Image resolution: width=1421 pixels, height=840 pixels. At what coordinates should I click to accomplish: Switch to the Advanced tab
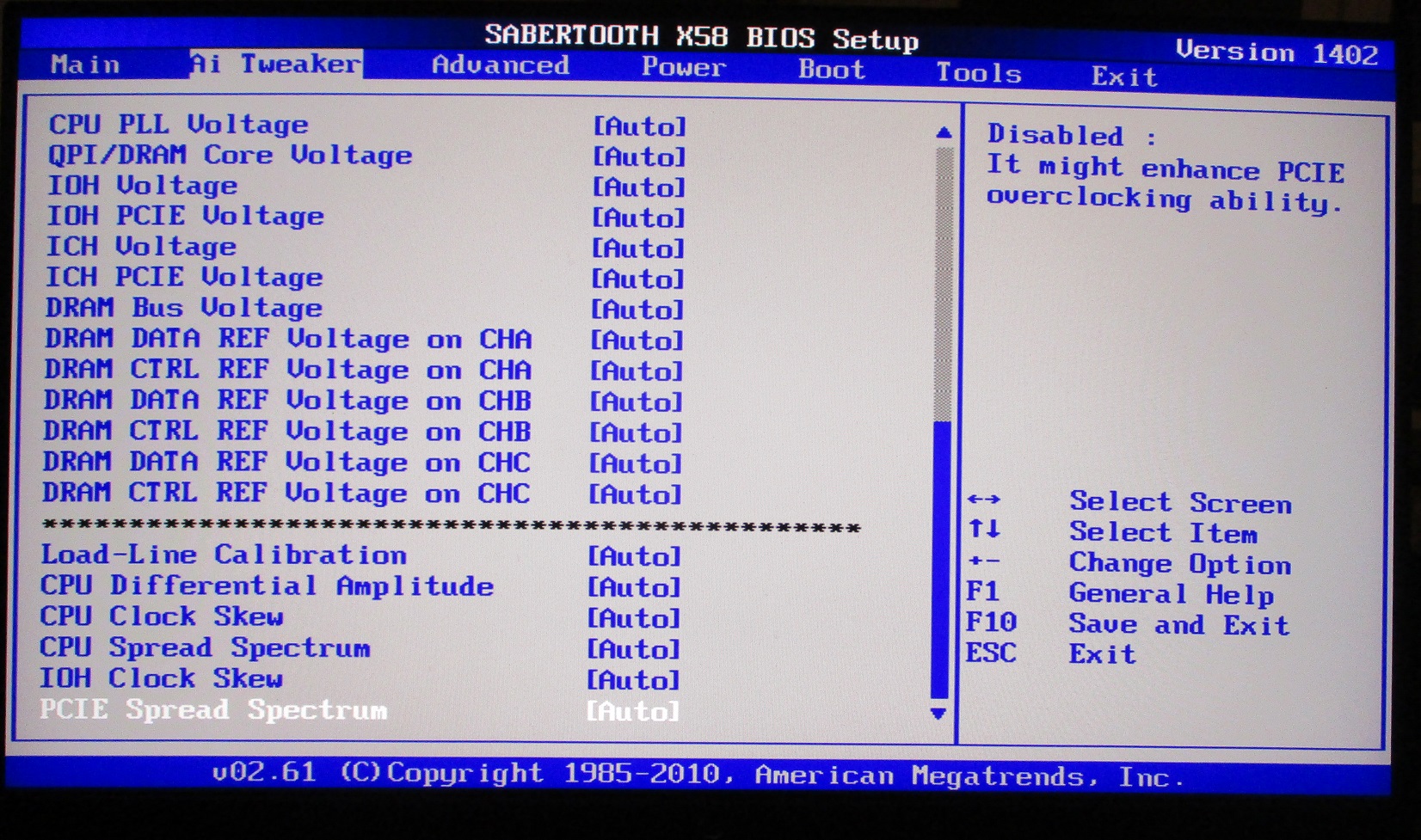point(501,65)
